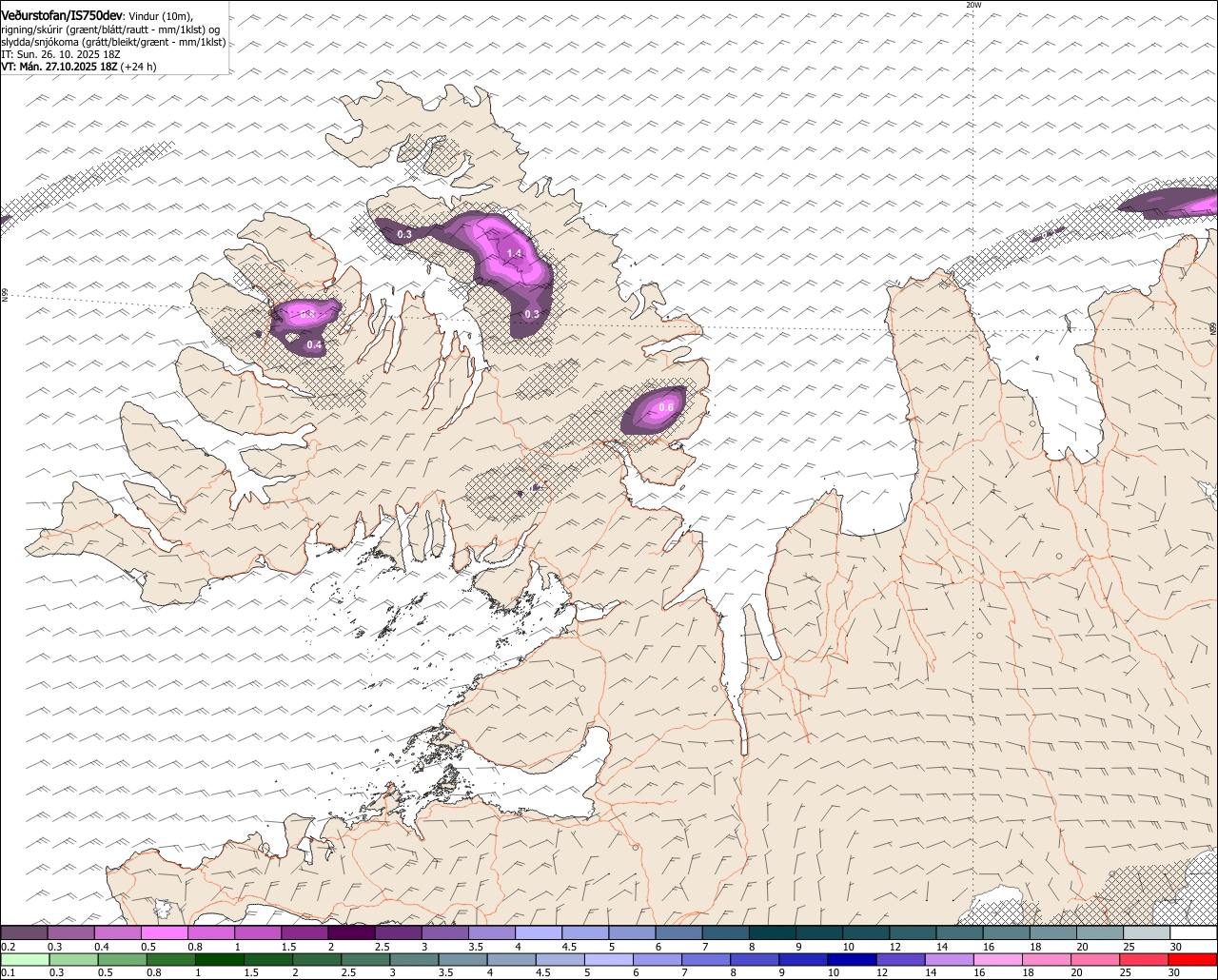Select the 25 red-pink swatch in lower row
This screenshot has width=1218, height=980.
coord(1144,959)
